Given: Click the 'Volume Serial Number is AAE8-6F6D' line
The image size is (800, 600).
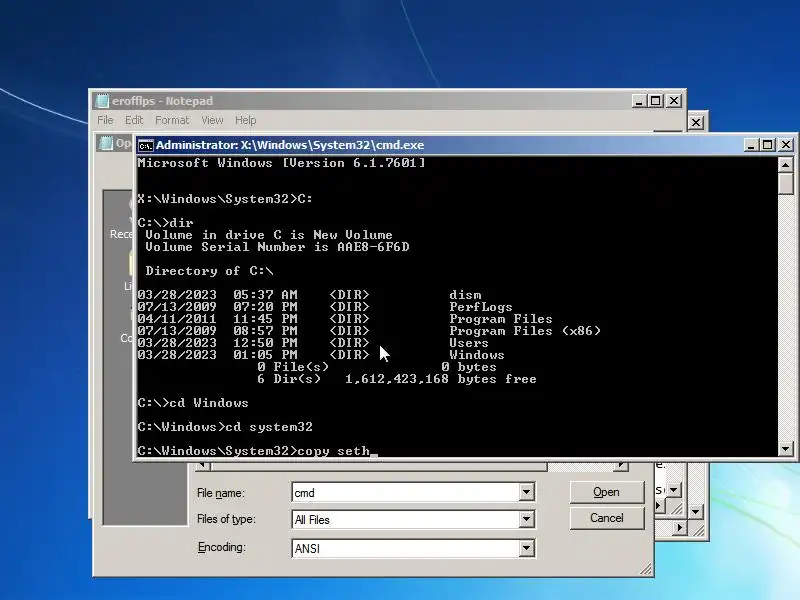Looking at the screenshot, I should pos(277,247).
